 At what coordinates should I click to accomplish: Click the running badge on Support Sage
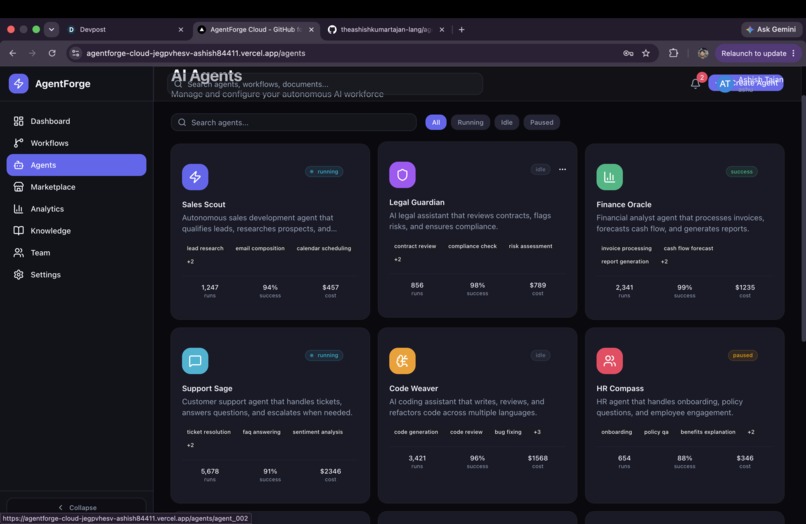[x=324, y=355]
